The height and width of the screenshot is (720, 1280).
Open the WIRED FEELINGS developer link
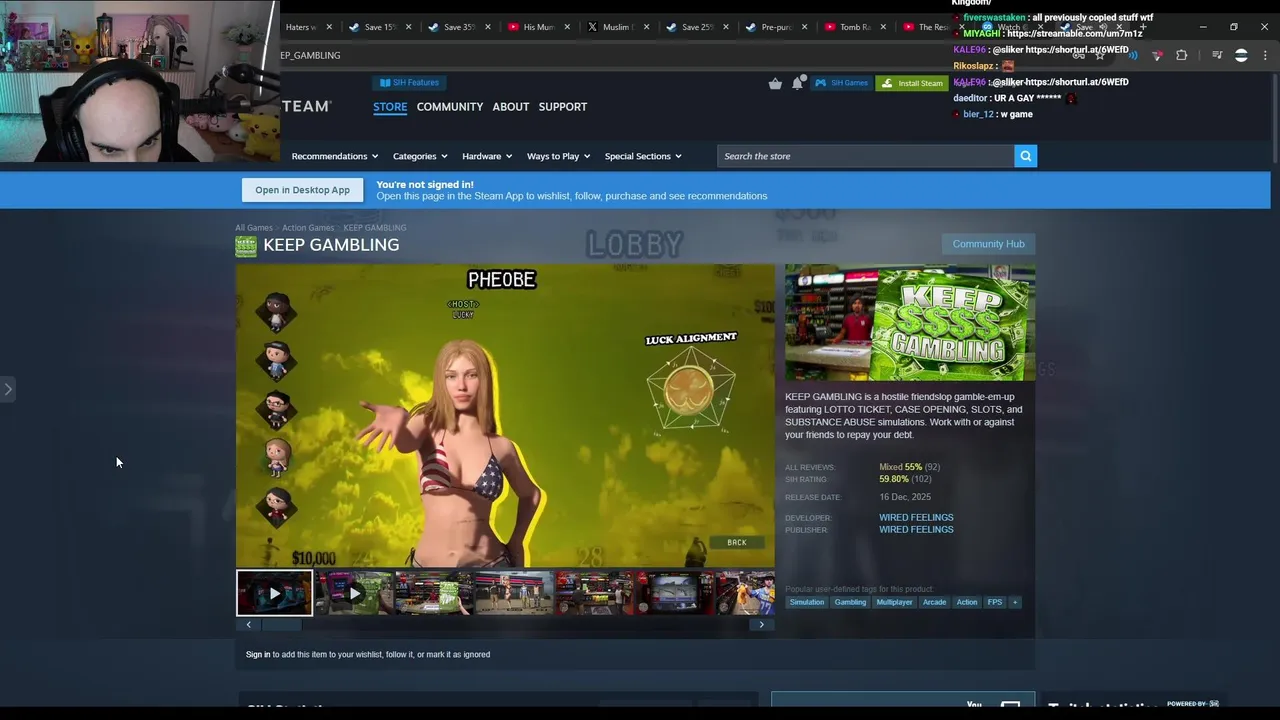pos(916,517)
